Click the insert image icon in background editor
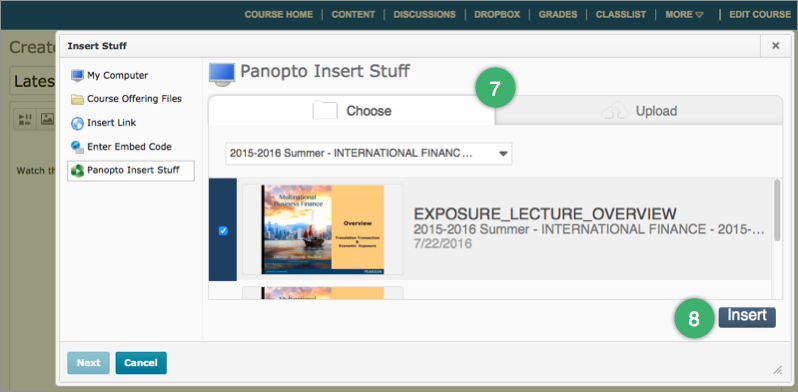 click(x=47, y=120)
